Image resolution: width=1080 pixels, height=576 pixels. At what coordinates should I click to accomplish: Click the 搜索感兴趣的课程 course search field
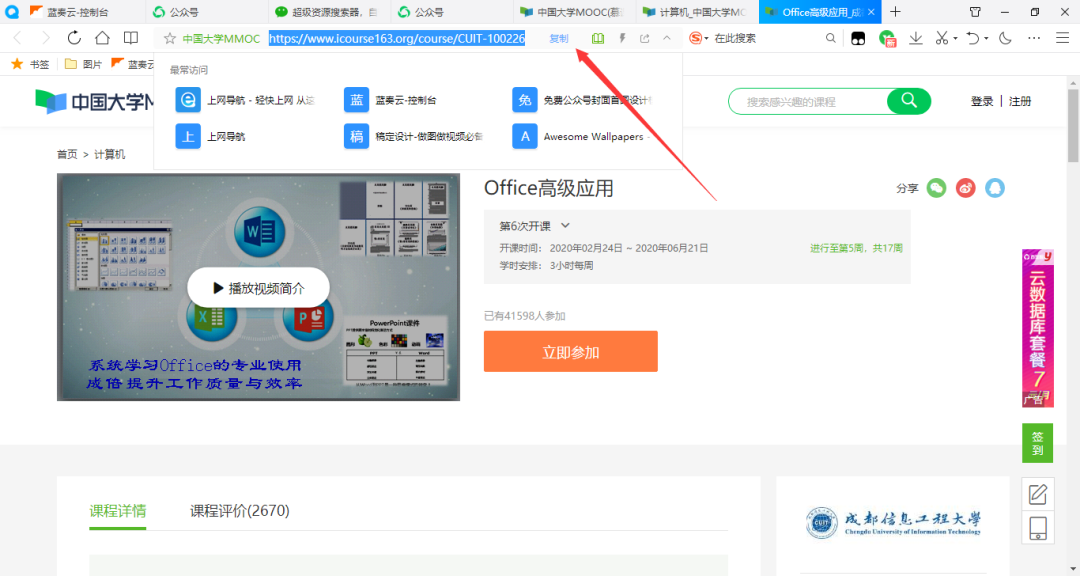point(809,101)
